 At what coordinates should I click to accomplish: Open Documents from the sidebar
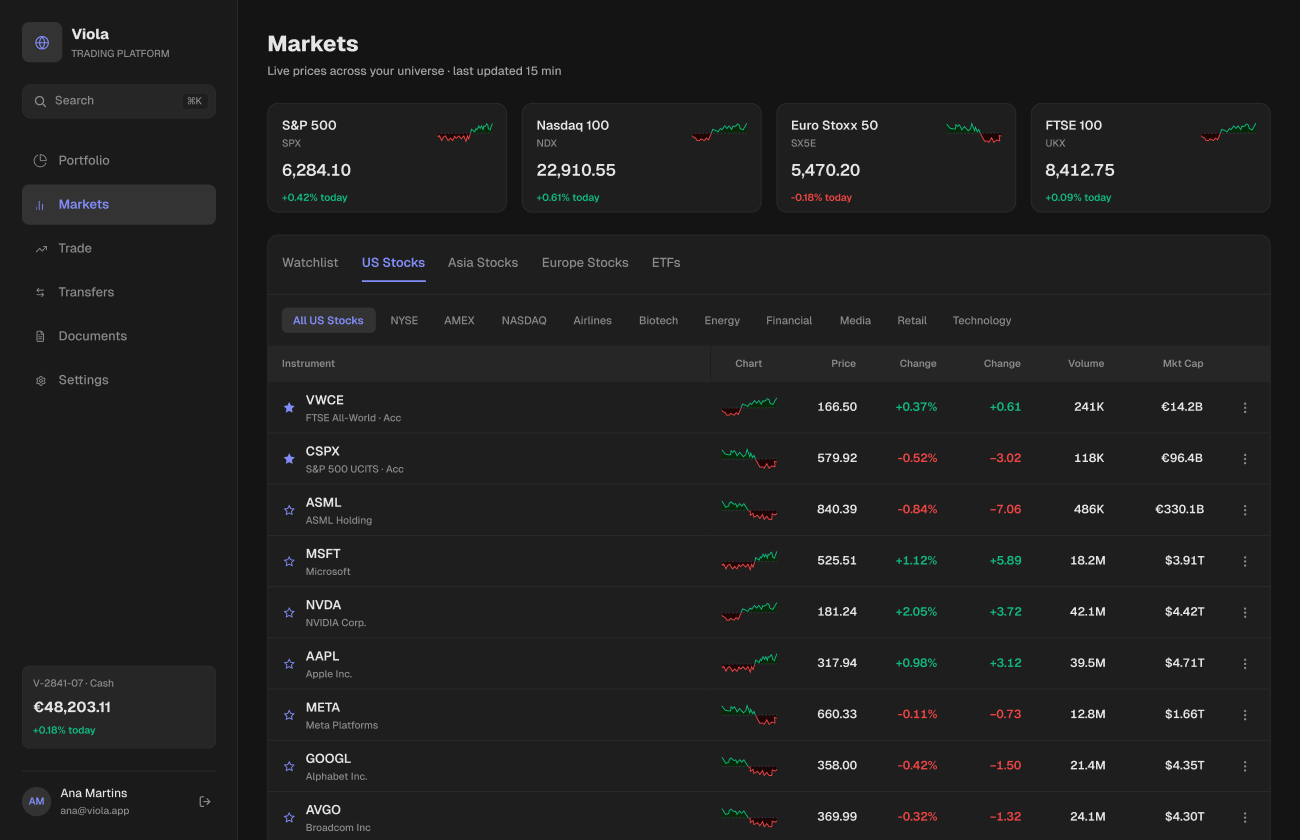click(119, 336)
